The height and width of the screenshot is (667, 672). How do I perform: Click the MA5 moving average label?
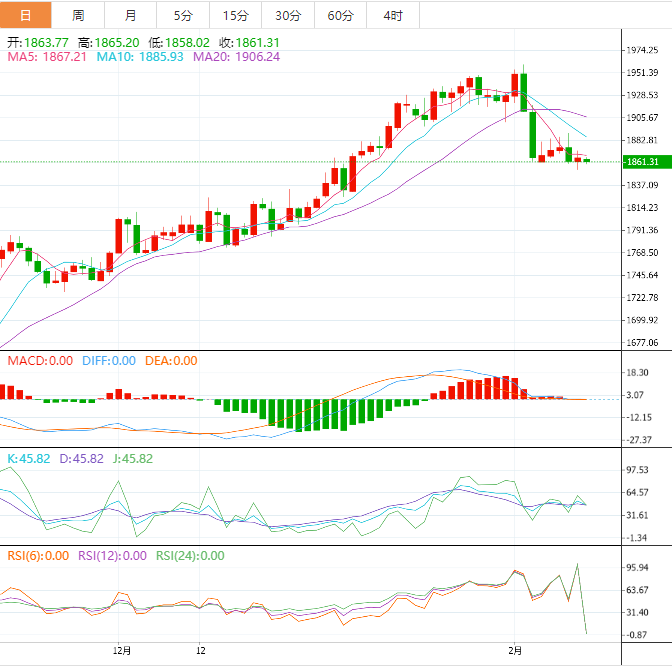tap(48, 57)
